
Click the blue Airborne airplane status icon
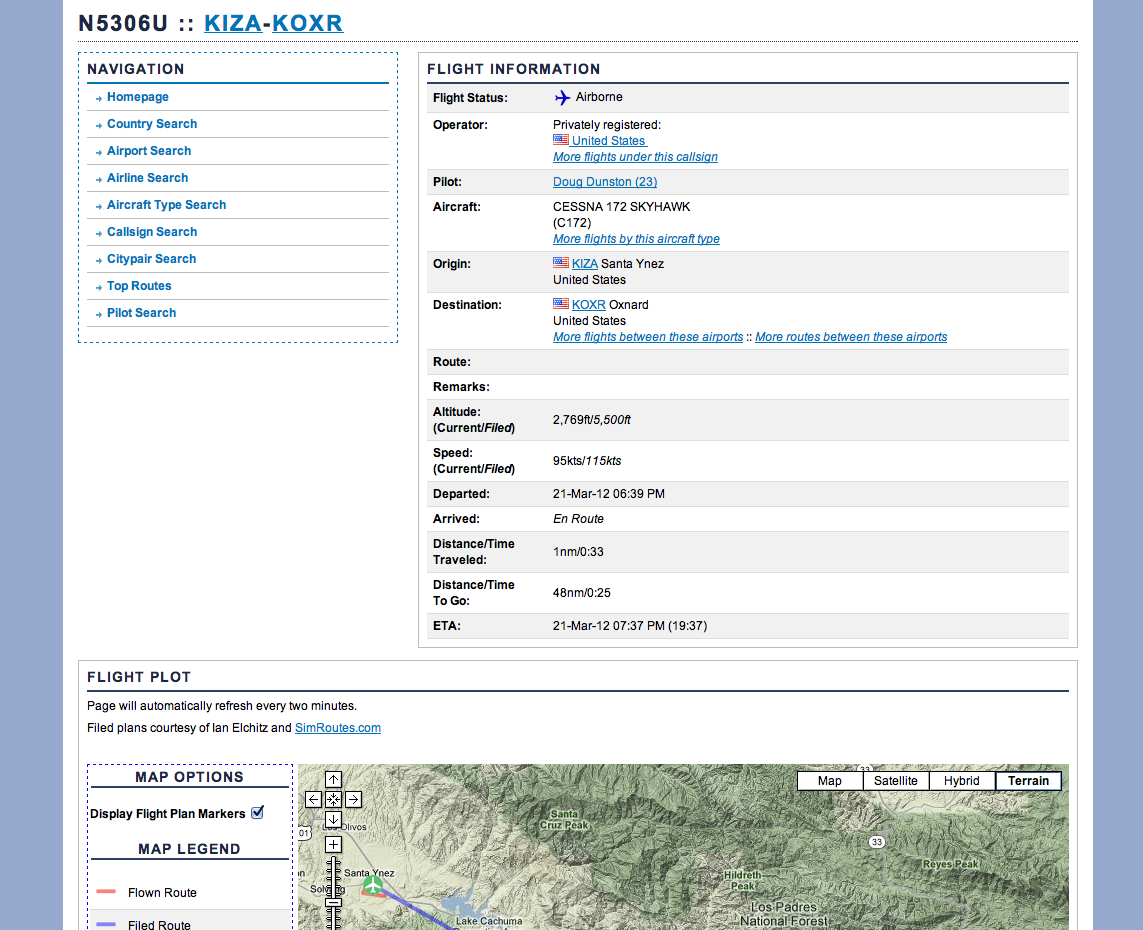pos(562,97)
